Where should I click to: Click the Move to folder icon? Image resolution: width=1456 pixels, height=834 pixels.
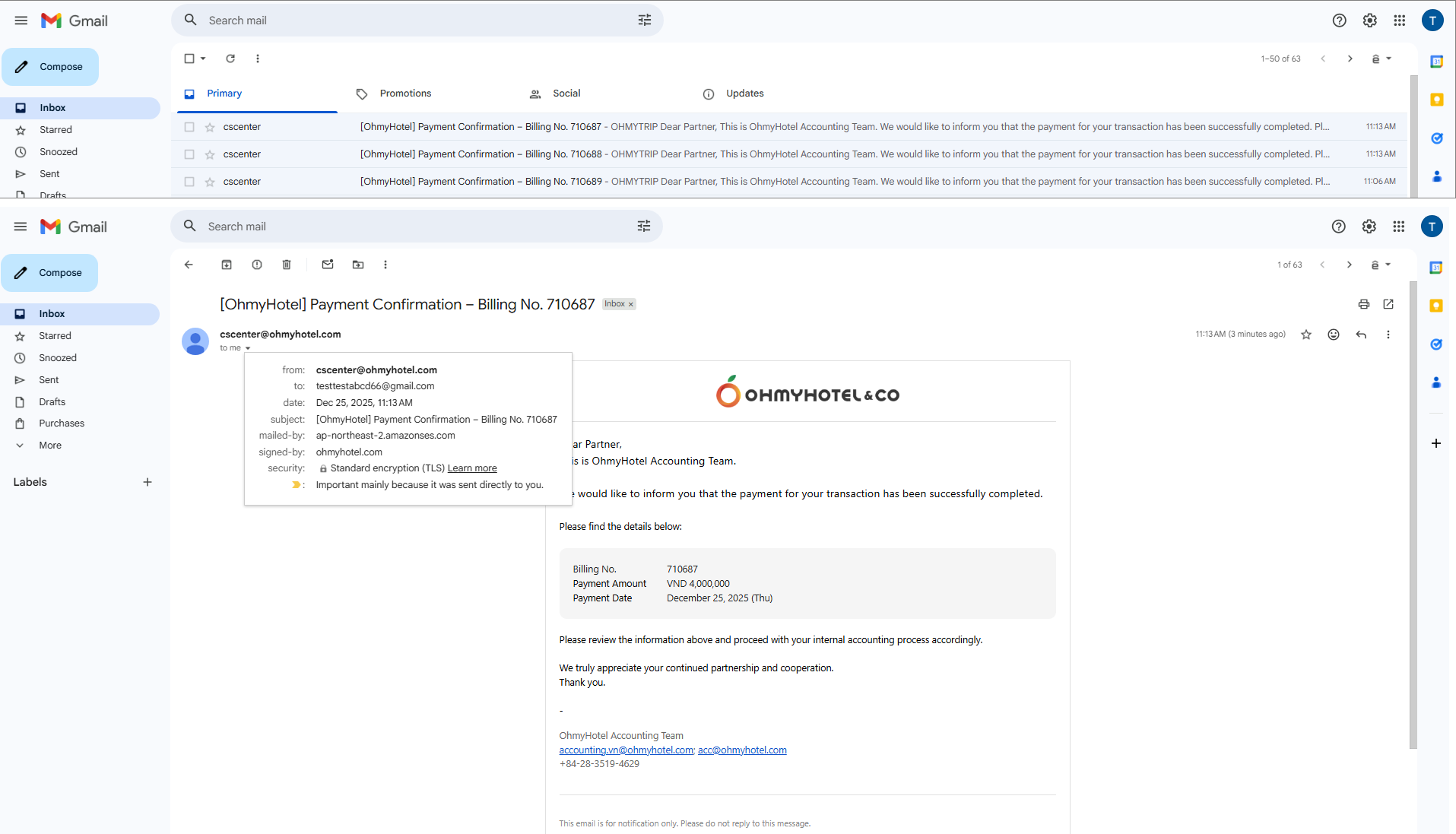[x=358, y=265]
